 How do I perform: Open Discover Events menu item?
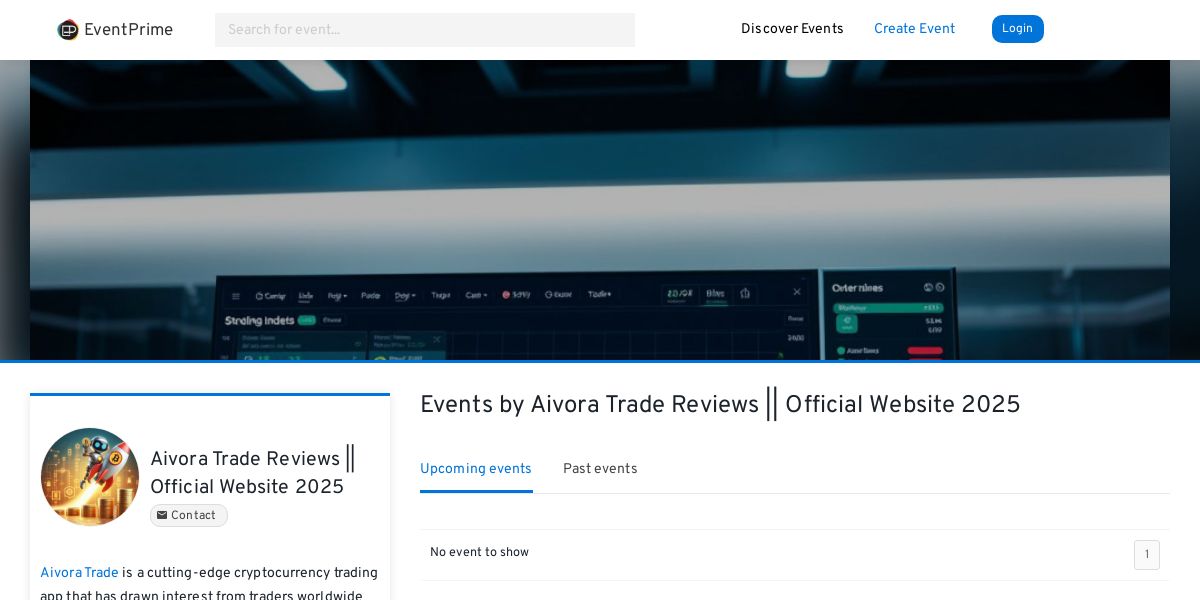coord(792,29)
